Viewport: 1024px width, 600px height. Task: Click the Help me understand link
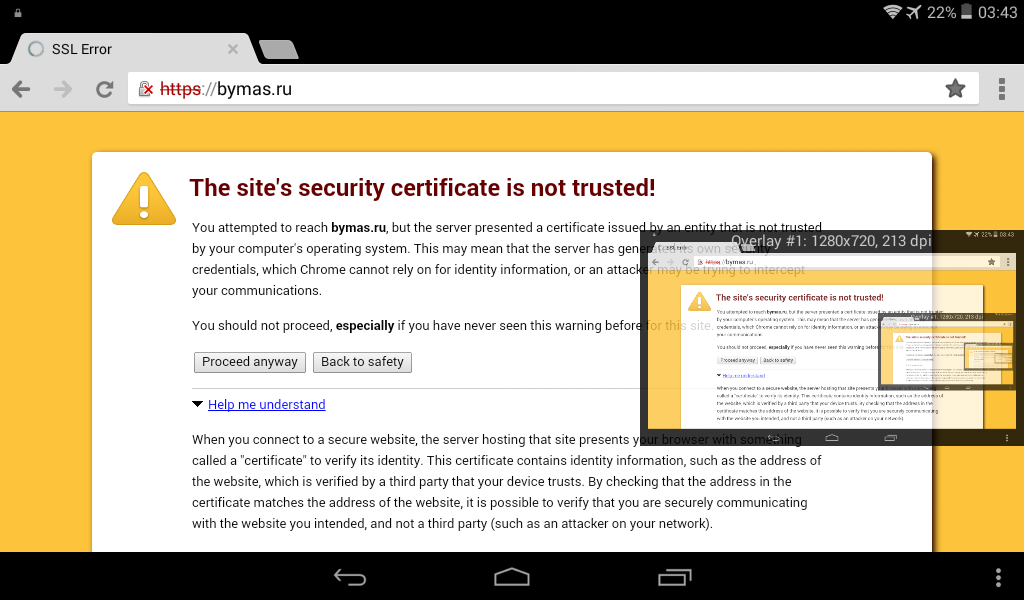266,405
